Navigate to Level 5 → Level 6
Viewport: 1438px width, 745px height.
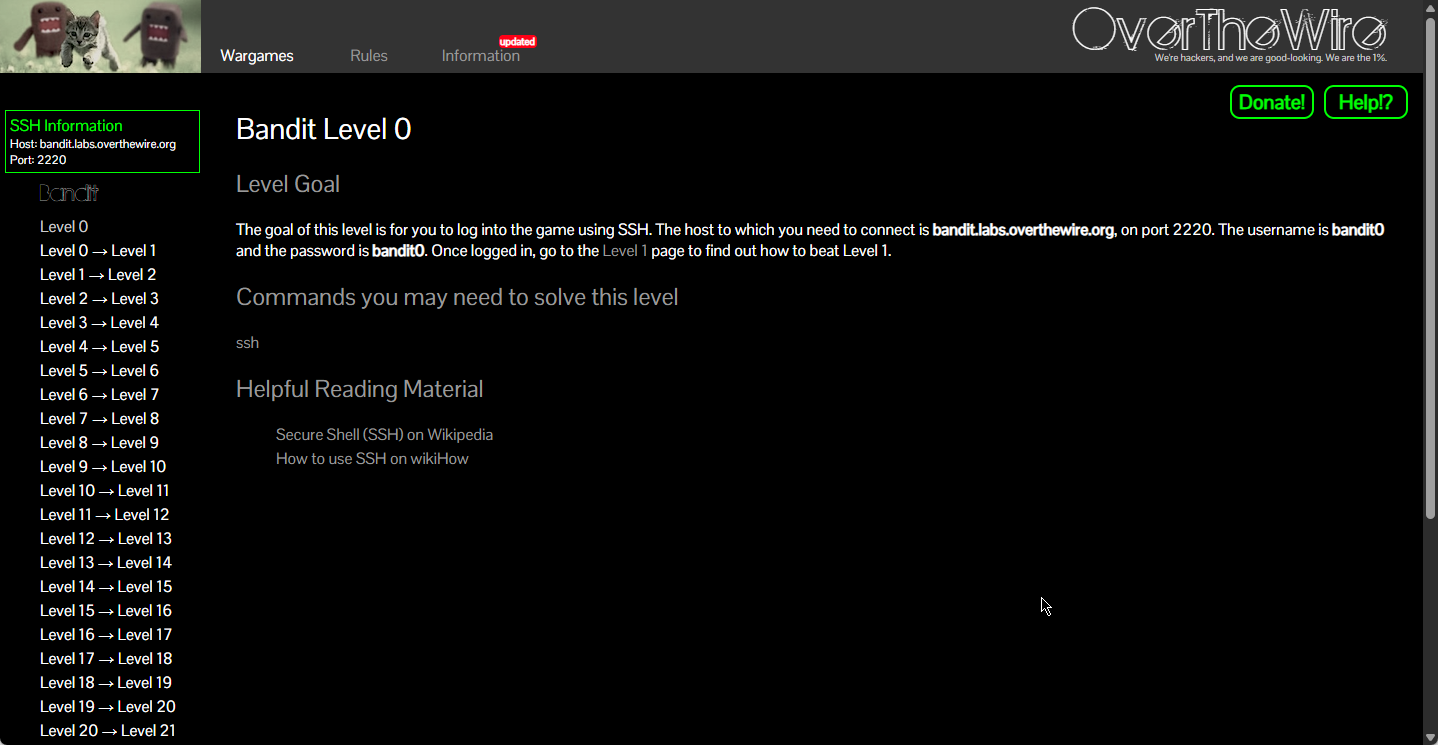coord(99,371)
